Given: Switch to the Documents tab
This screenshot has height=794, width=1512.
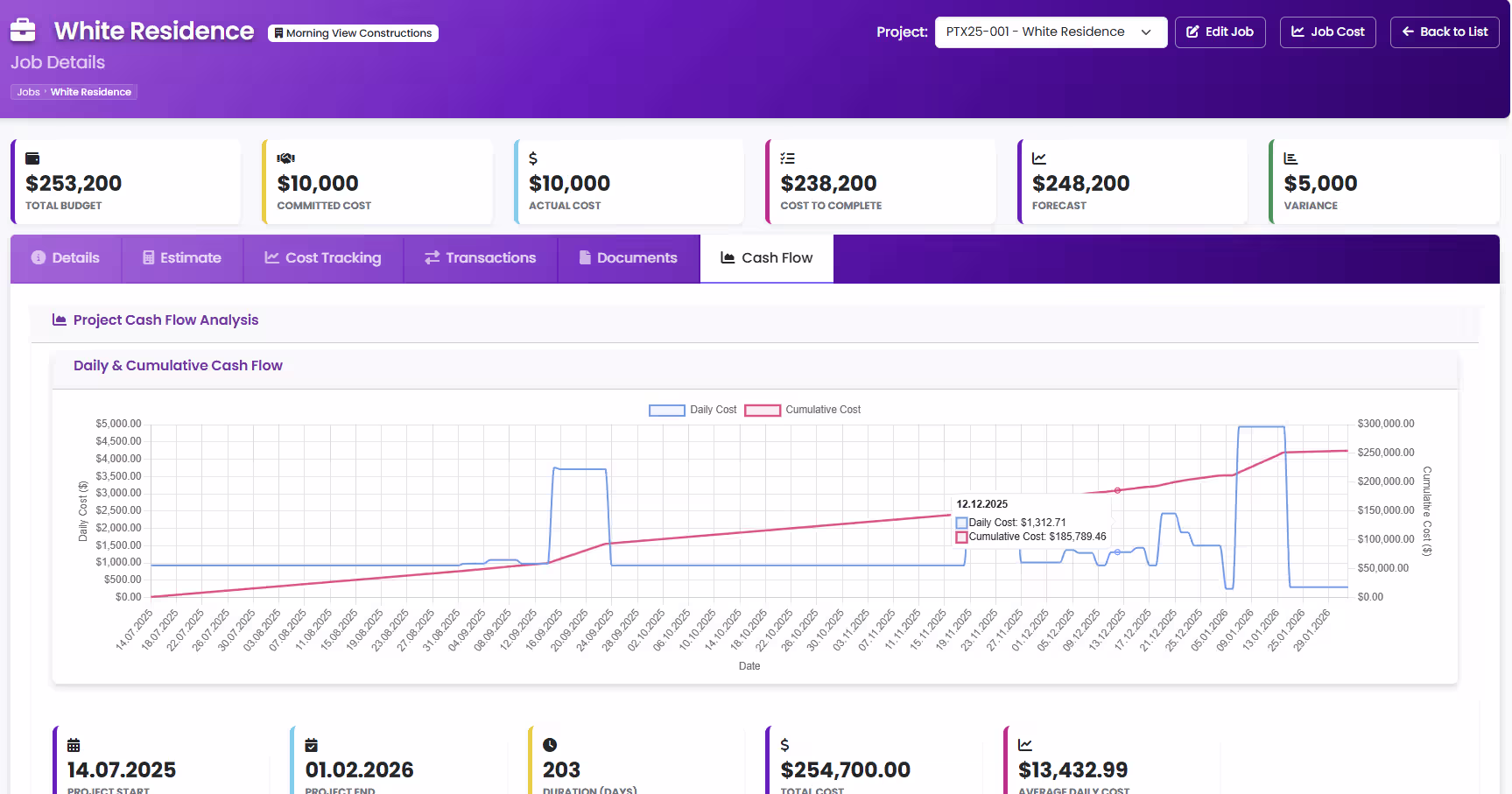Looking at the screenshot, I should pyautogui.click(x=629, y=257).
